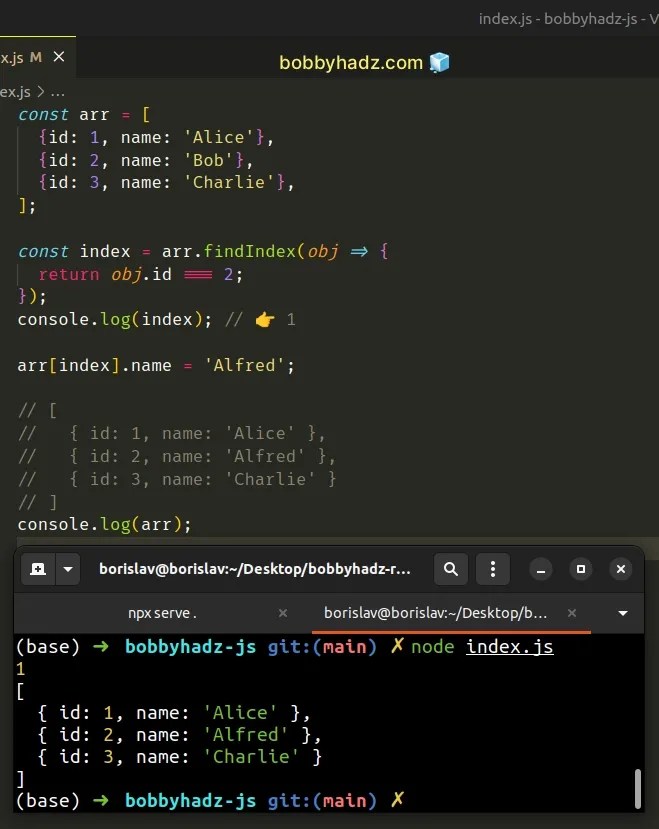Select the index.js editor tab
Image resolution: width=659 pixels, height=829 pixels.
[37, 57]
